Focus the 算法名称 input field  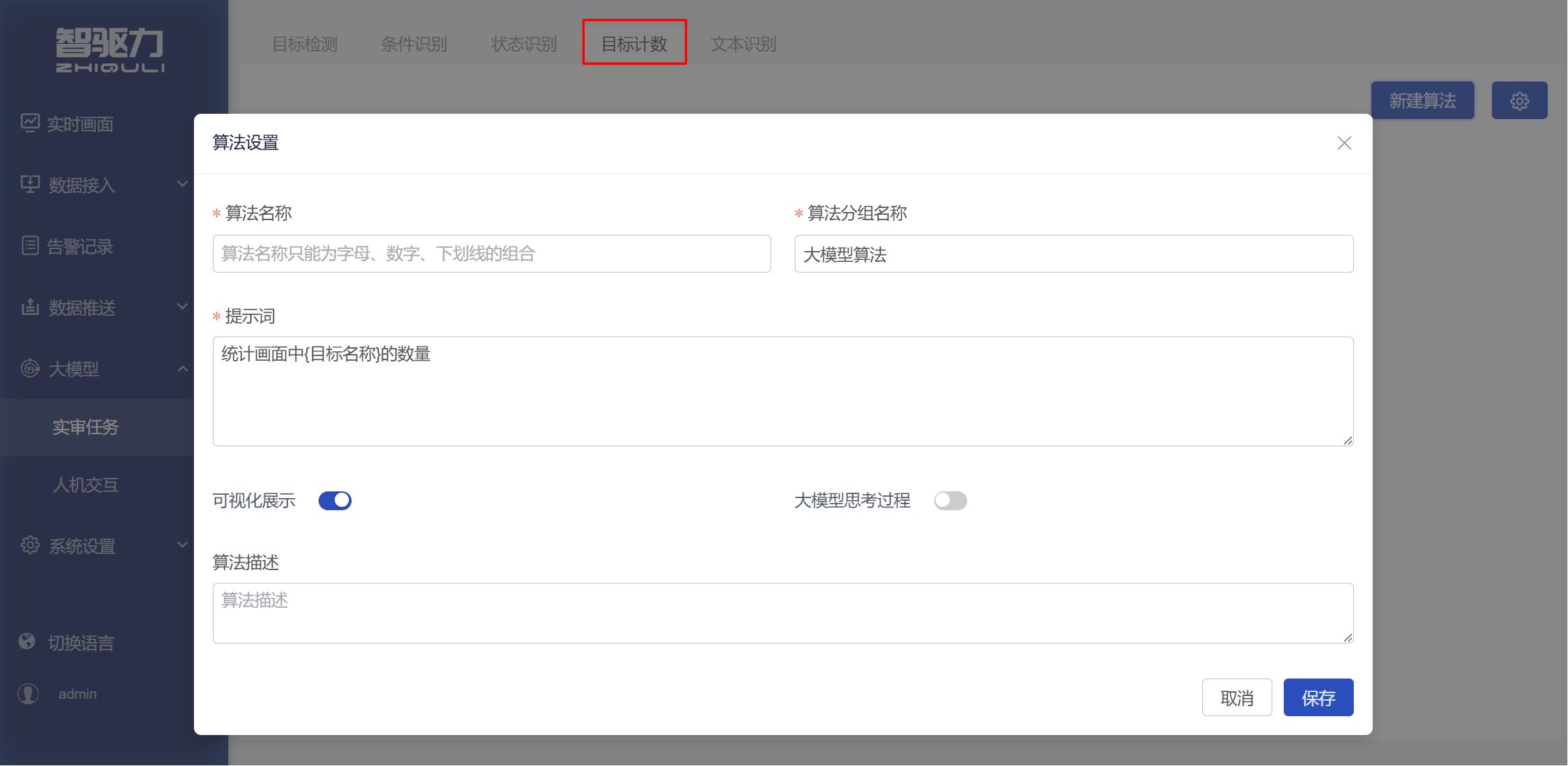coord(492,254)
